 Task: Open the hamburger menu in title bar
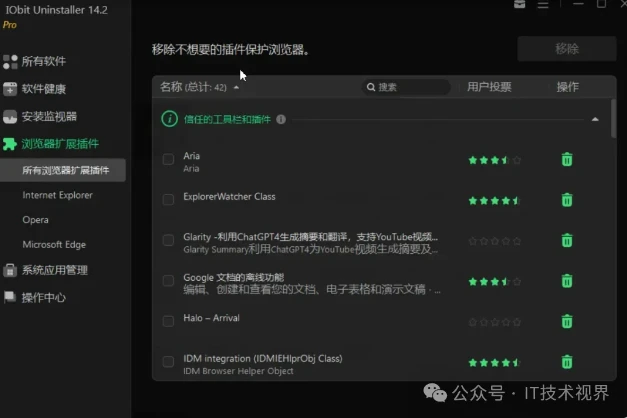coord(543,4)
